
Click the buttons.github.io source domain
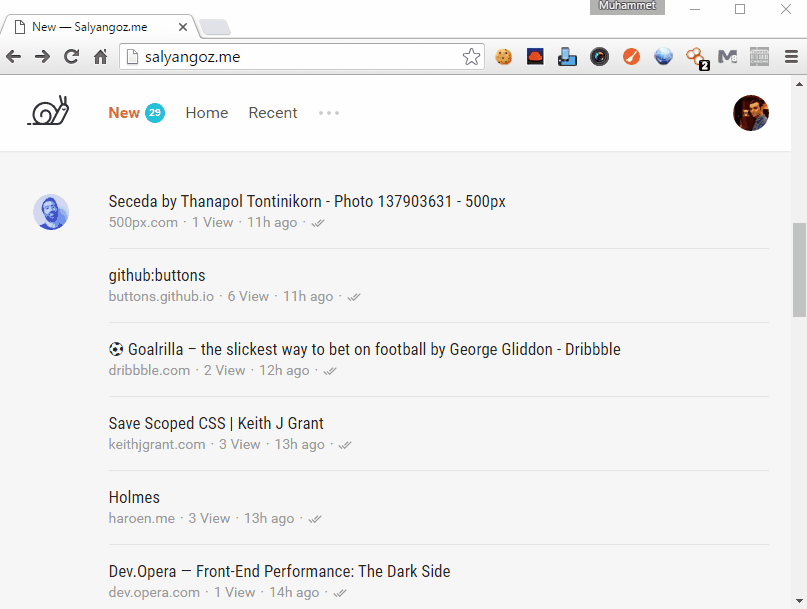[x=161, y=297]
